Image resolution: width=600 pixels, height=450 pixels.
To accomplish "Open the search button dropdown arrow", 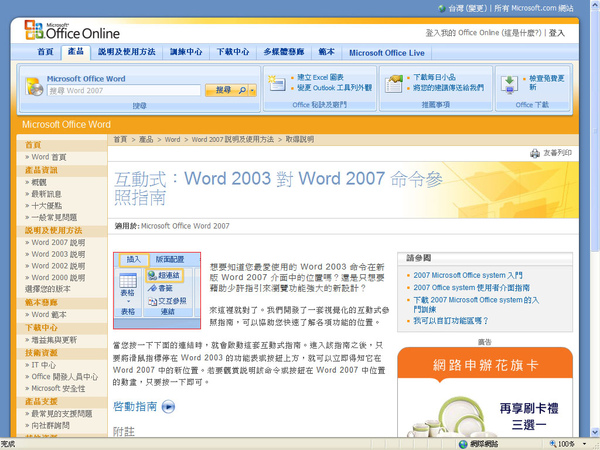I will (x=253, y=91).
